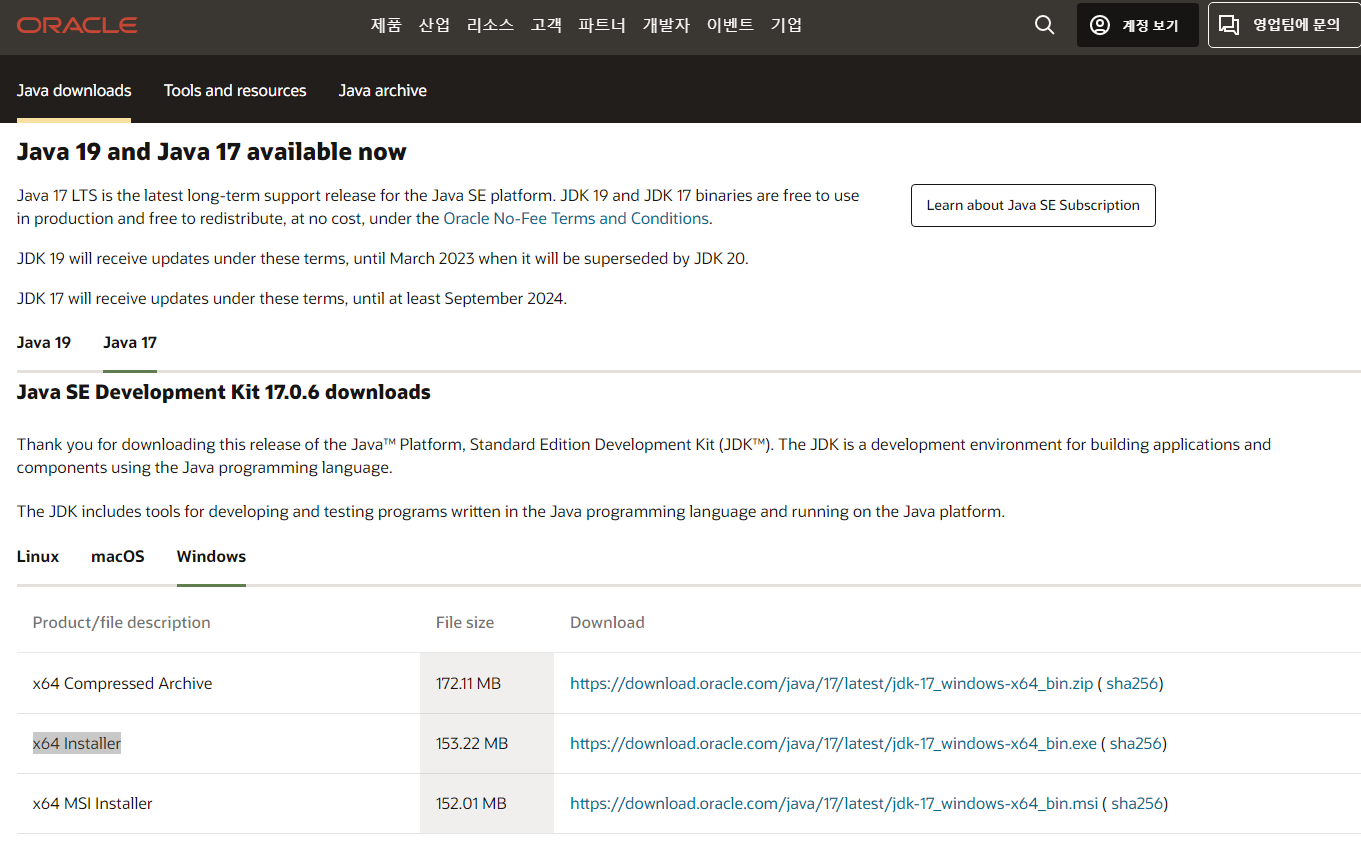Image resolution: width=1361 pixels, height=844 pixels.
Task: Download the windows-x64_bin.msi link
Action: [834, 804]
